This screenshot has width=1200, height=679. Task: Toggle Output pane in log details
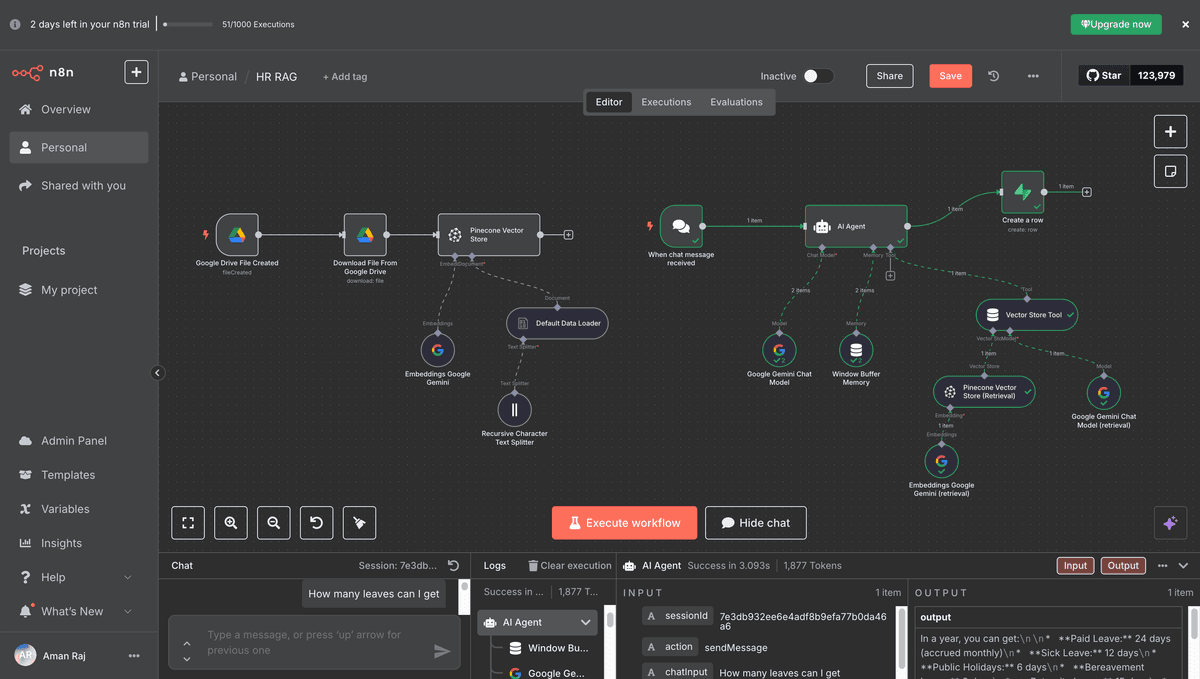1123,566
